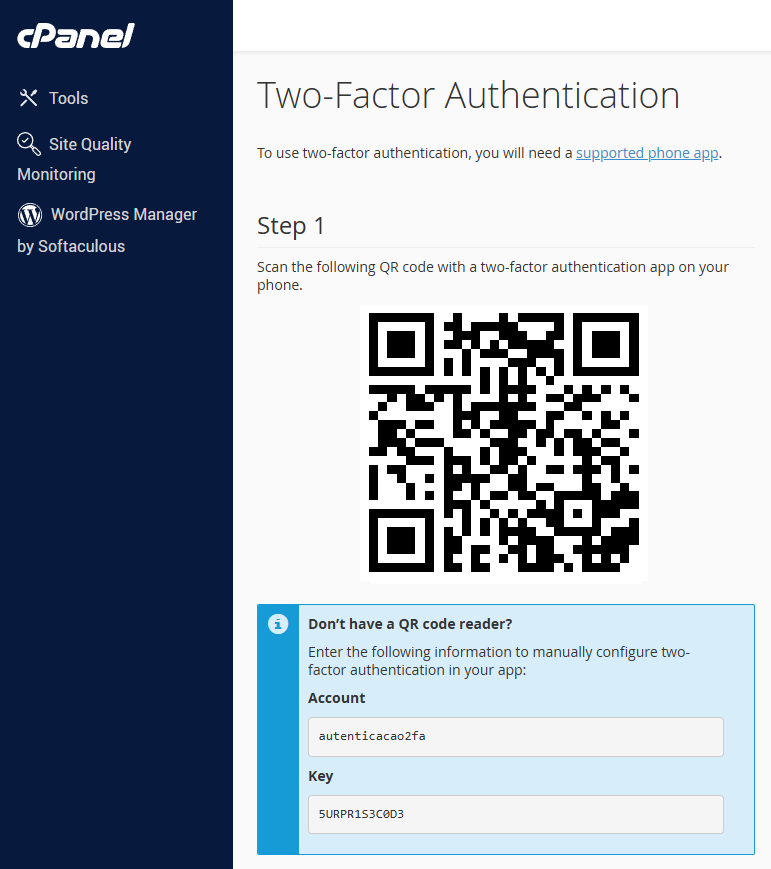Click the Step 1 heading
771x869 pixels.
point(291,226)
